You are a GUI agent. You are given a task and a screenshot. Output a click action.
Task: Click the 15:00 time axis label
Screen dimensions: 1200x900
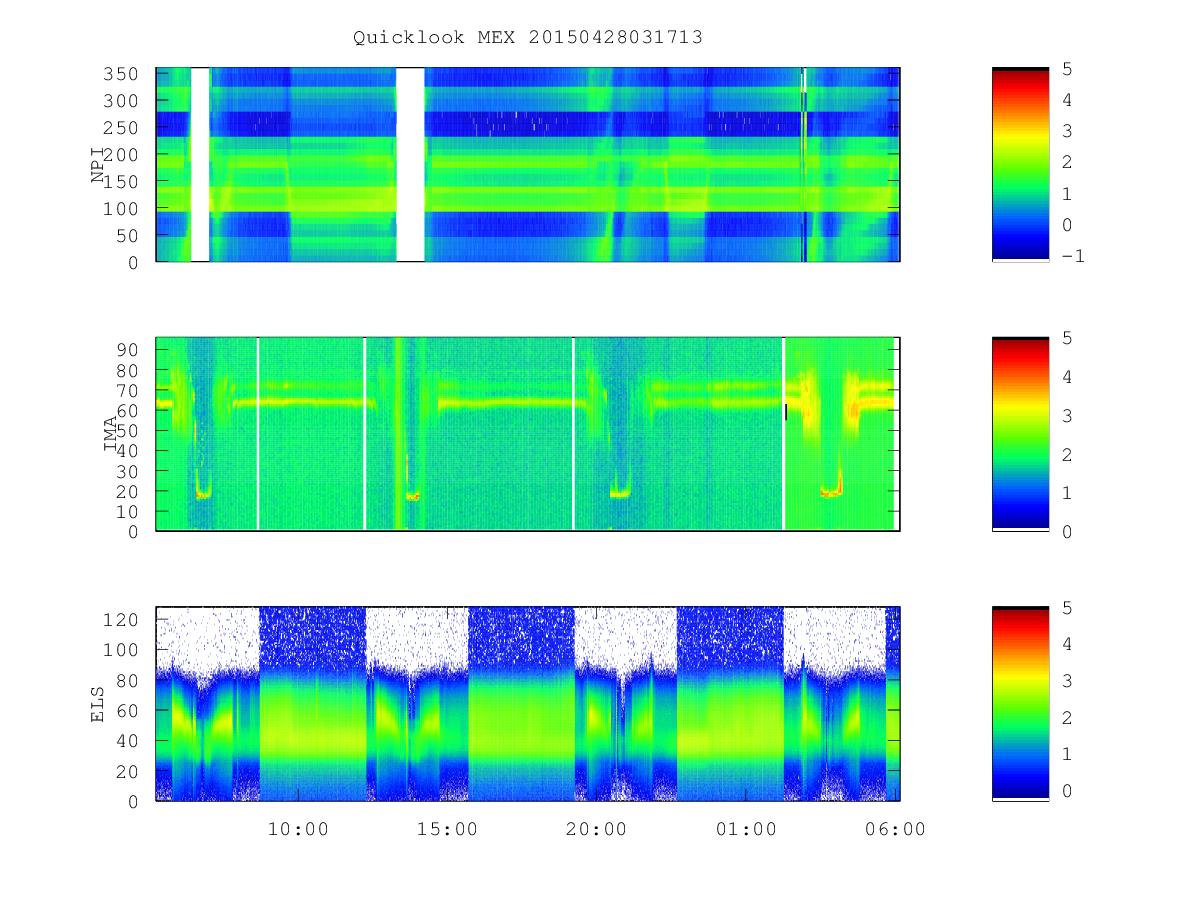(x=447, y=829)
